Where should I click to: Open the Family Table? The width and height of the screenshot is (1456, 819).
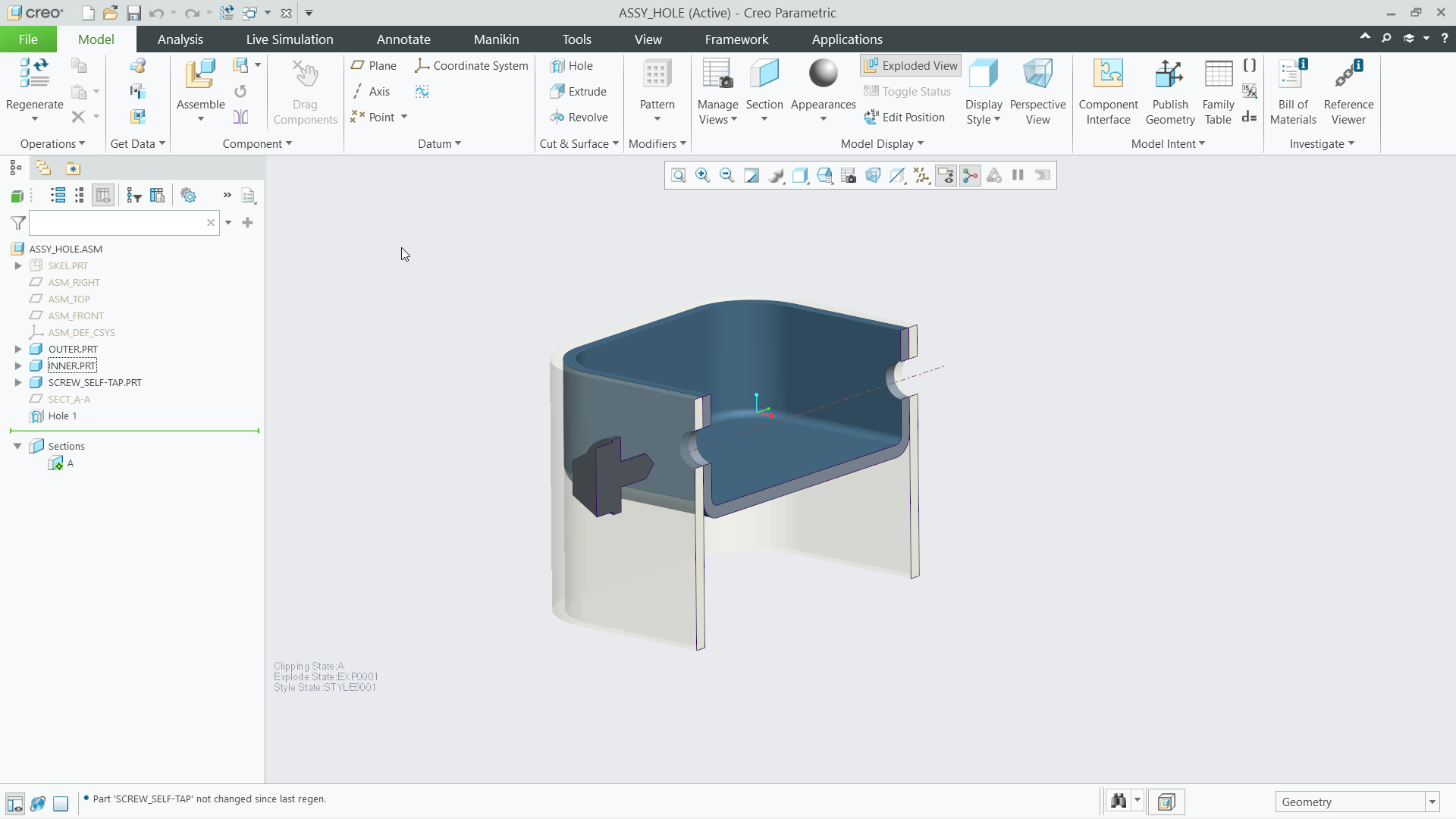1218,92
